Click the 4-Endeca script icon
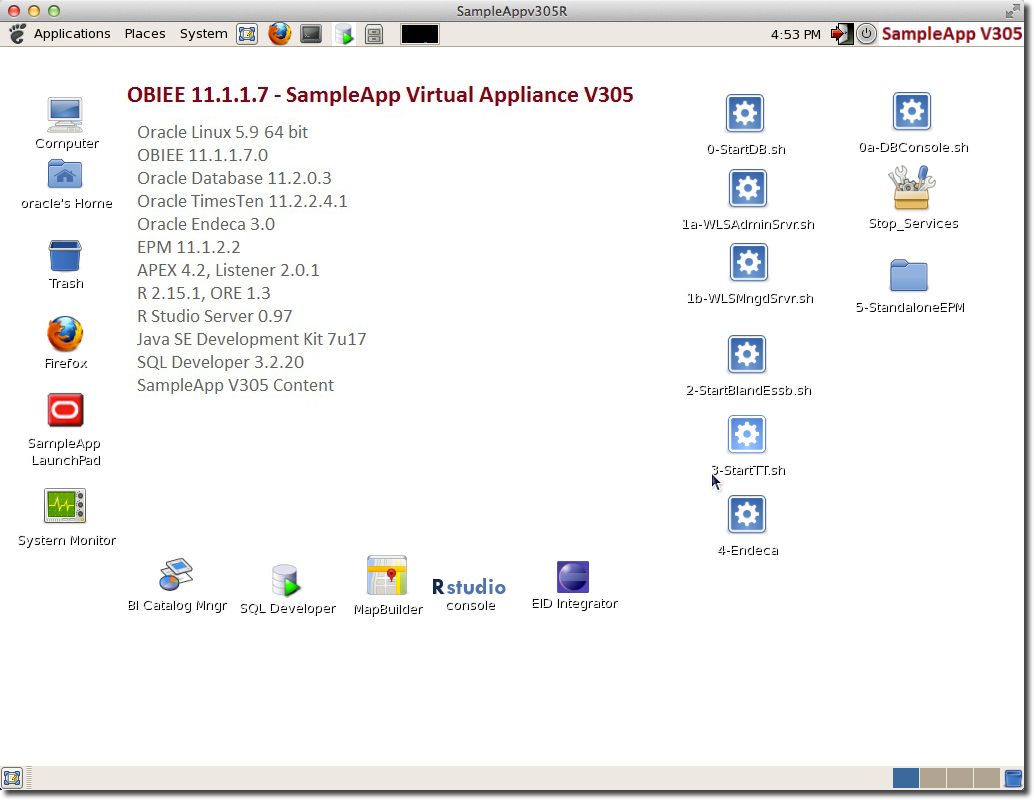 click(x=747, y=515)
